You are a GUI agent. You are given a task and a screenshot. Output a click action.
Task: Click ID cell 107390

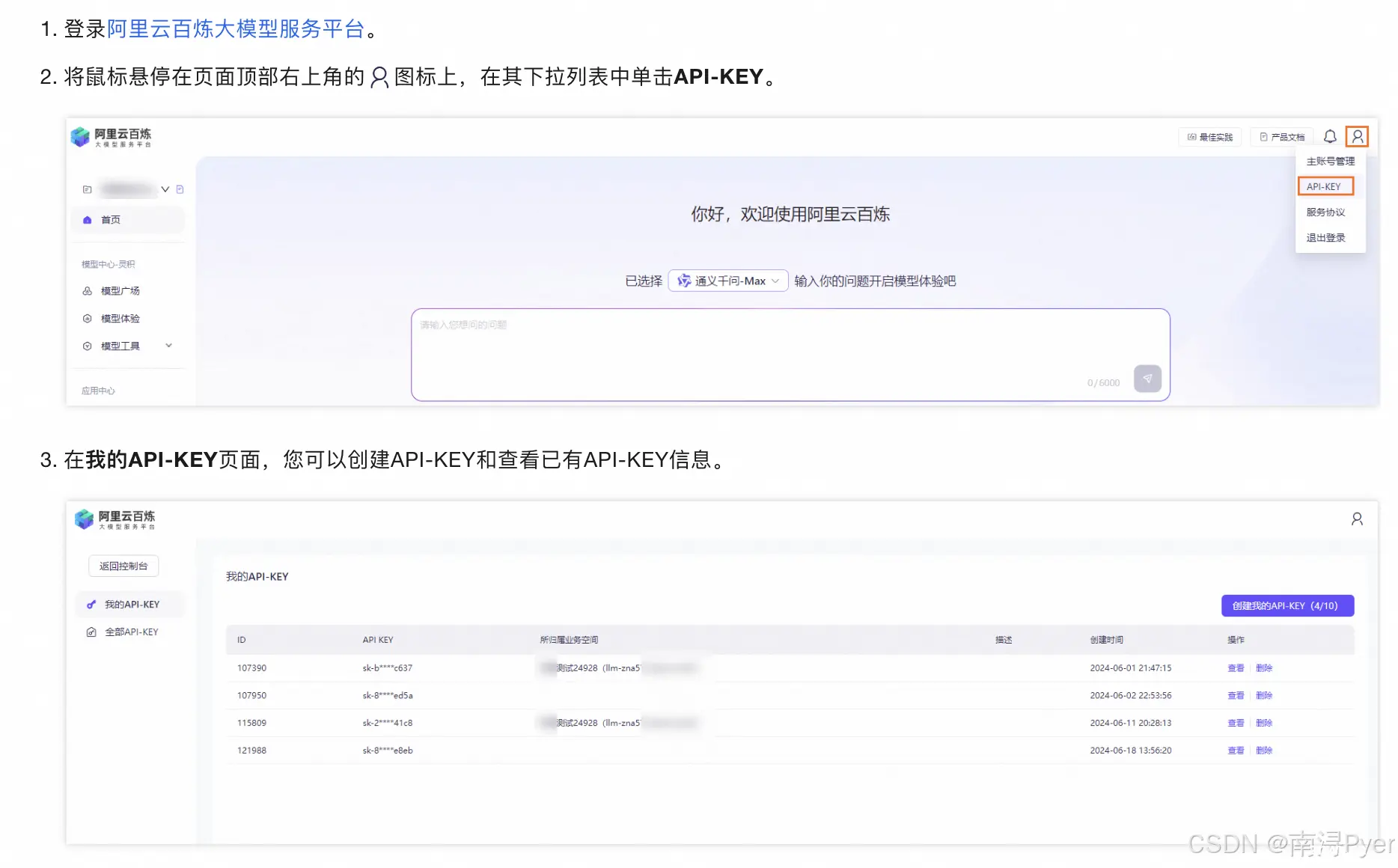(251, 667)
